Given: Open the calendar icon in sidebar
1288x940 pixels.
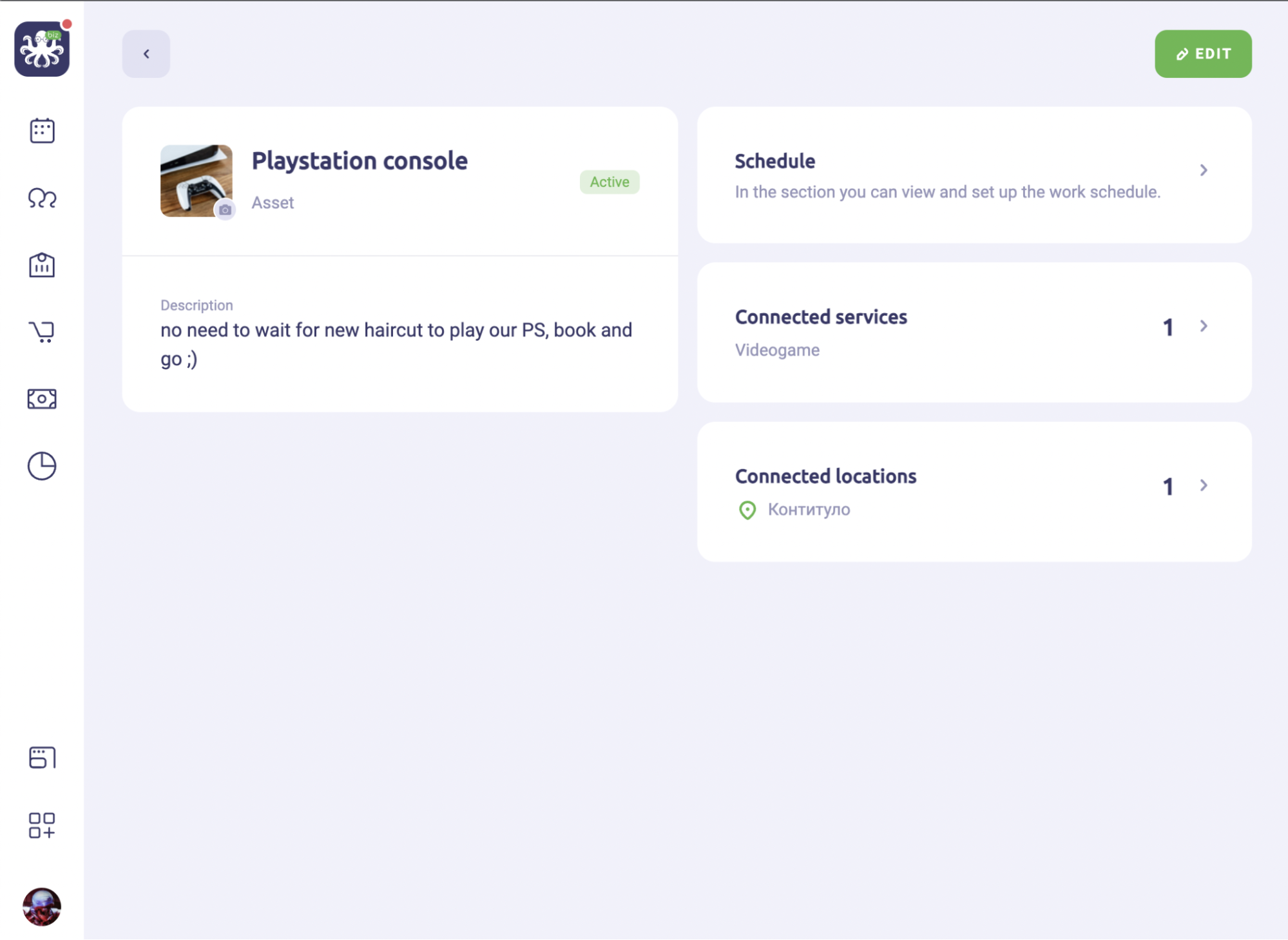Looking at the screenshot, I should tap(42, 131).
